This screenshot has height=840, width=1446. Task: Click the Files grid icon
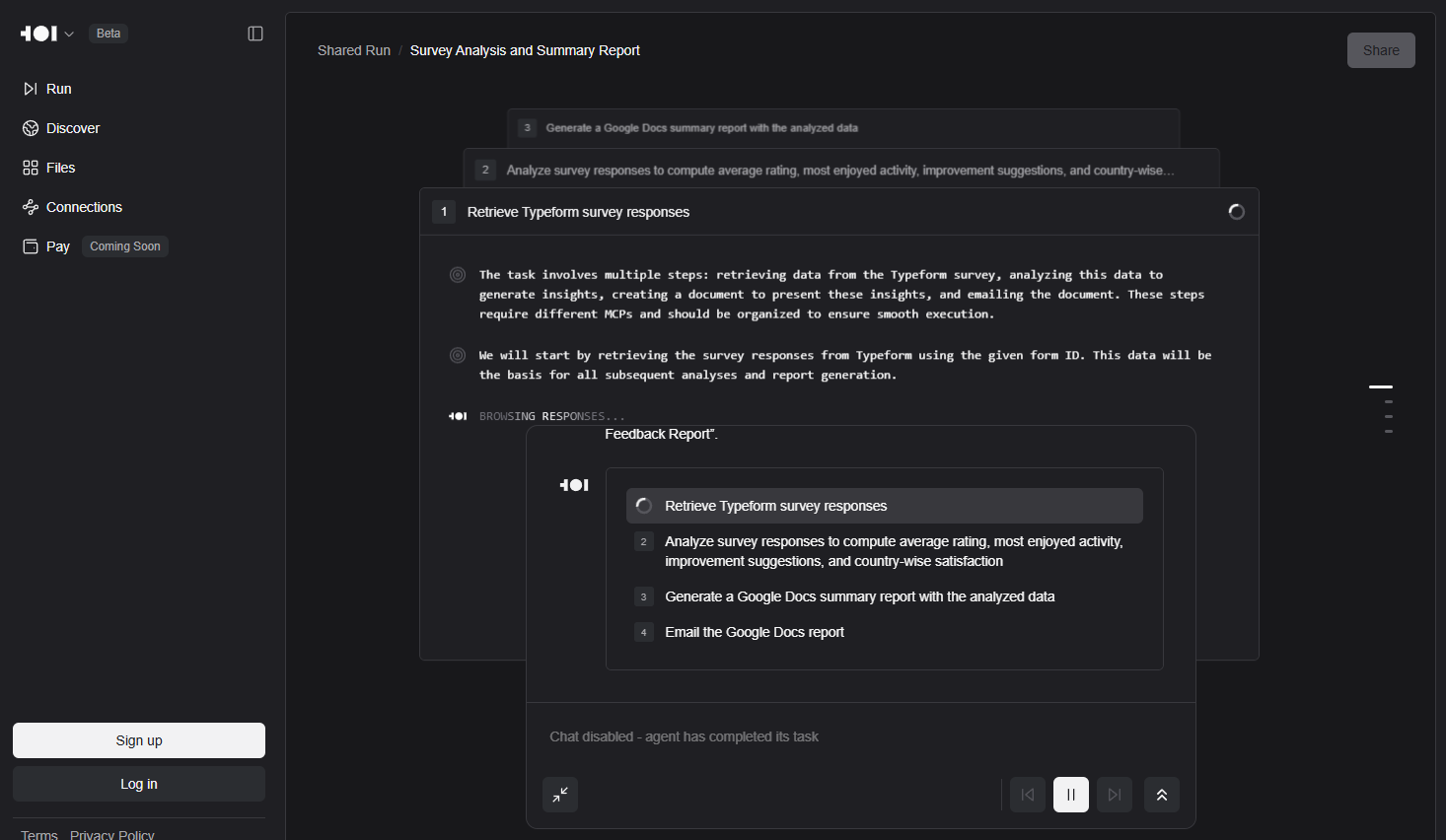click(31, 168)
